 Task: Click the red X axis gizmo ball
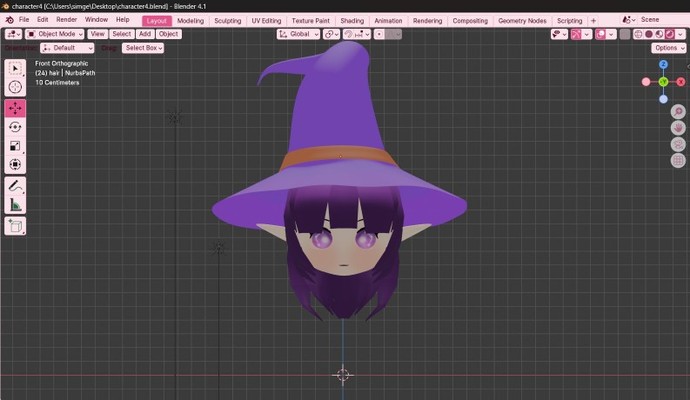681,82
